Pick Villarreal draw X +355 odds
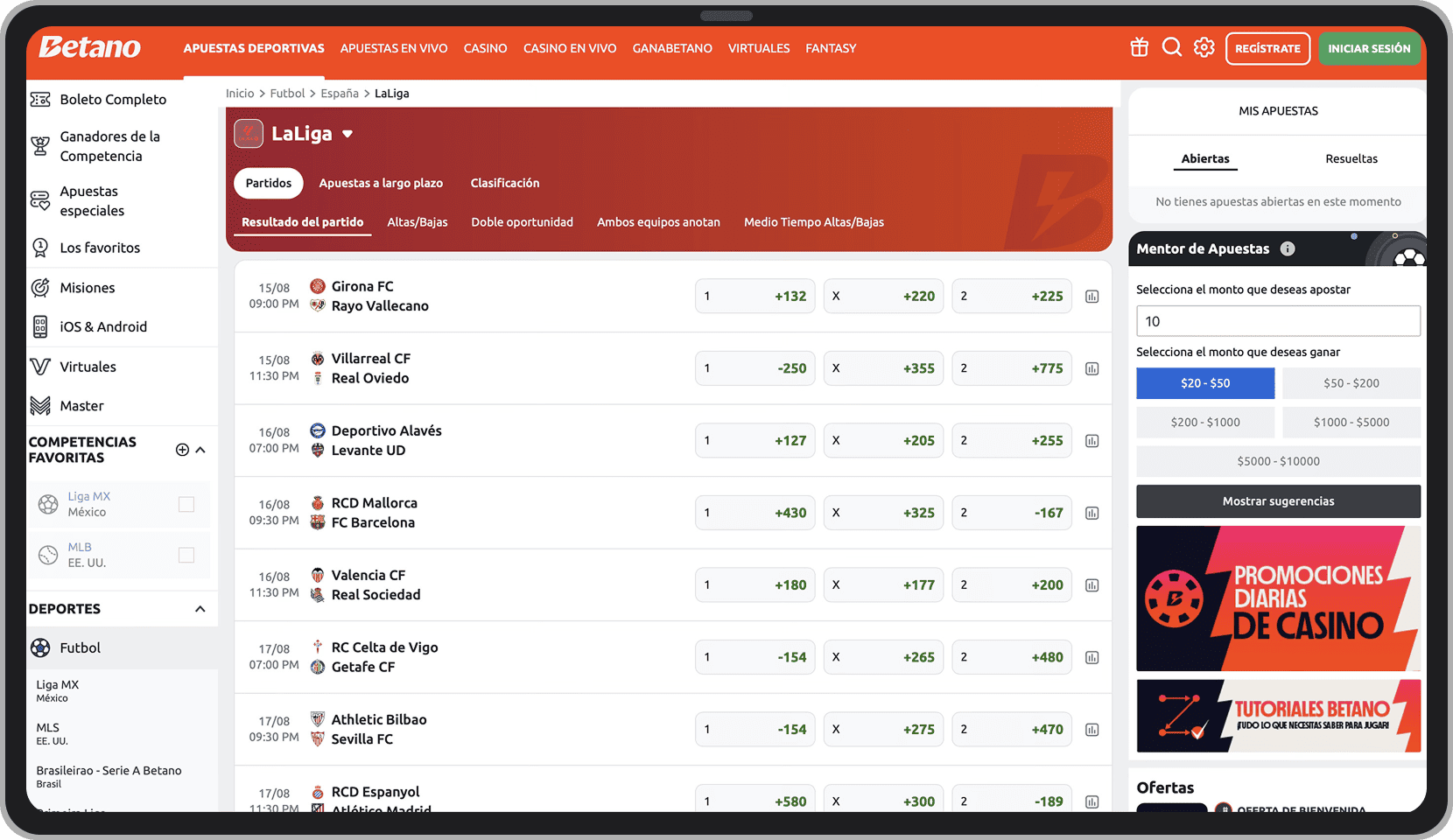 pos(884,368)
